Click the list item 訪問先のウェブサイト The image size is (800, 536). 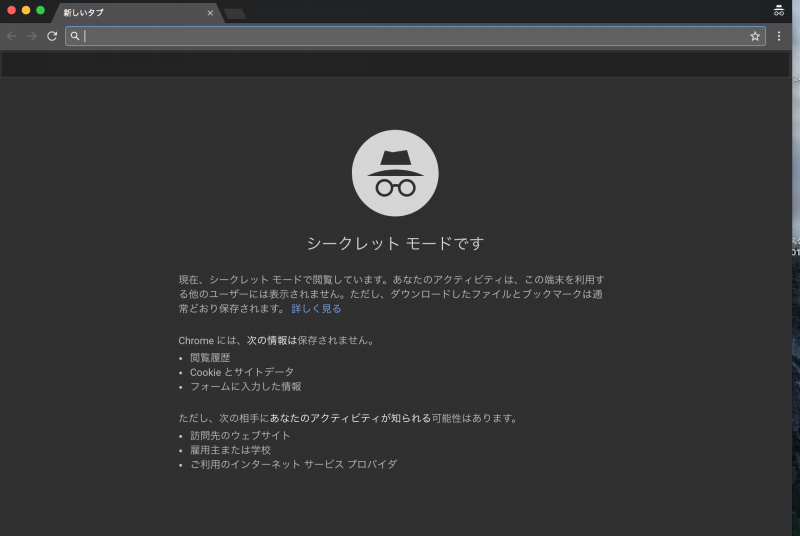(240, 436)
